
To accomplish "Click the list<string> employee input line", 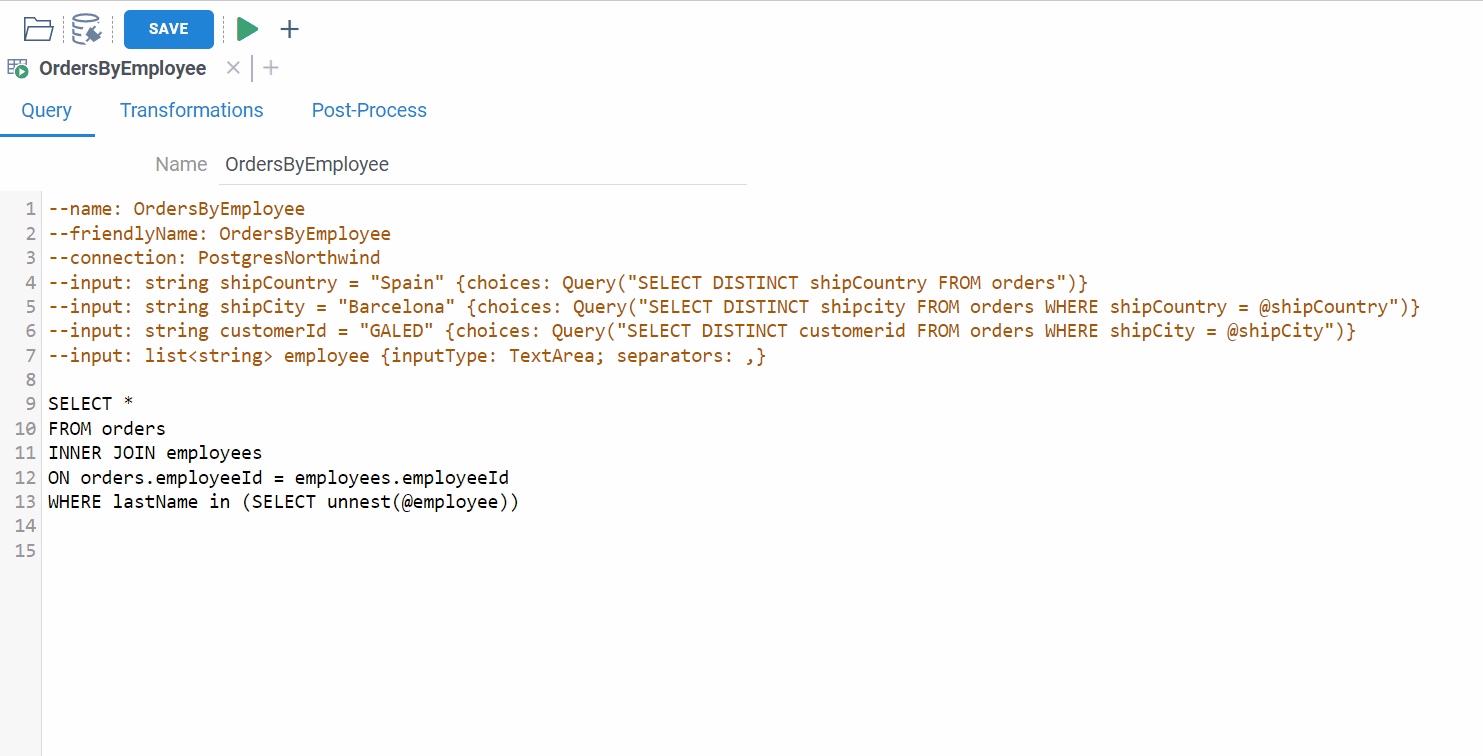I will (407, 355).
